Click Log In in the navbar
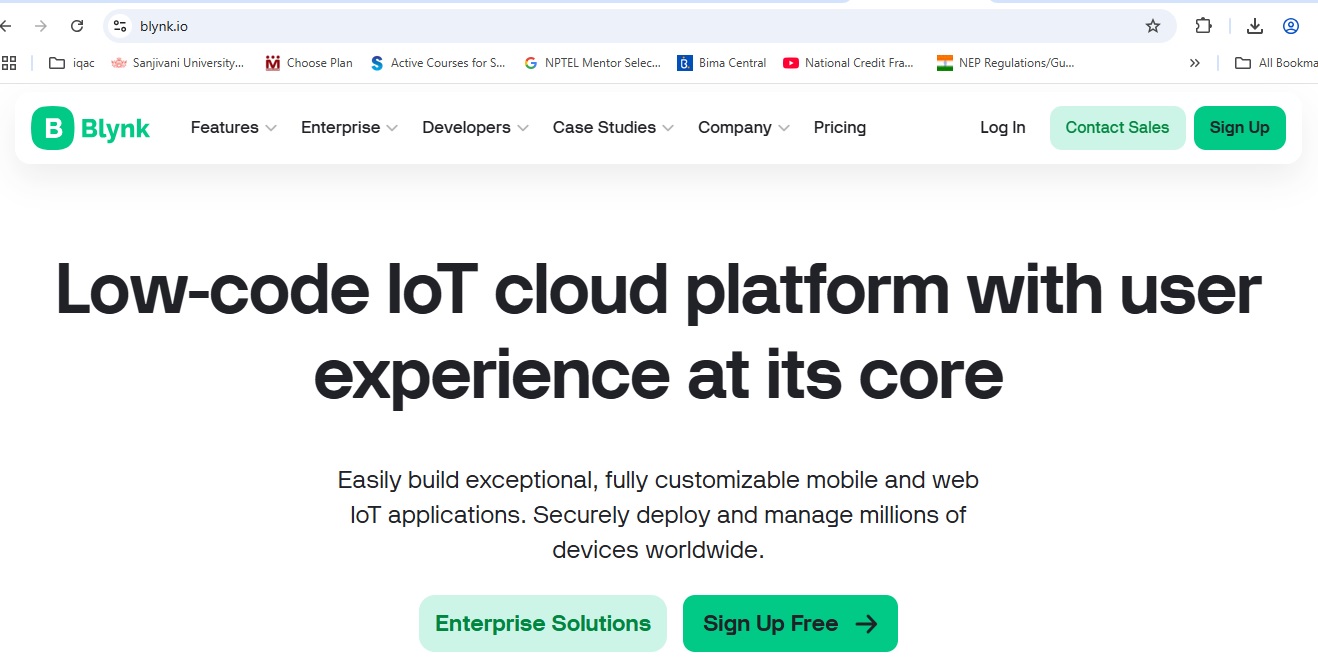This screenshot has width=1318, height=662. point(1003,128)
